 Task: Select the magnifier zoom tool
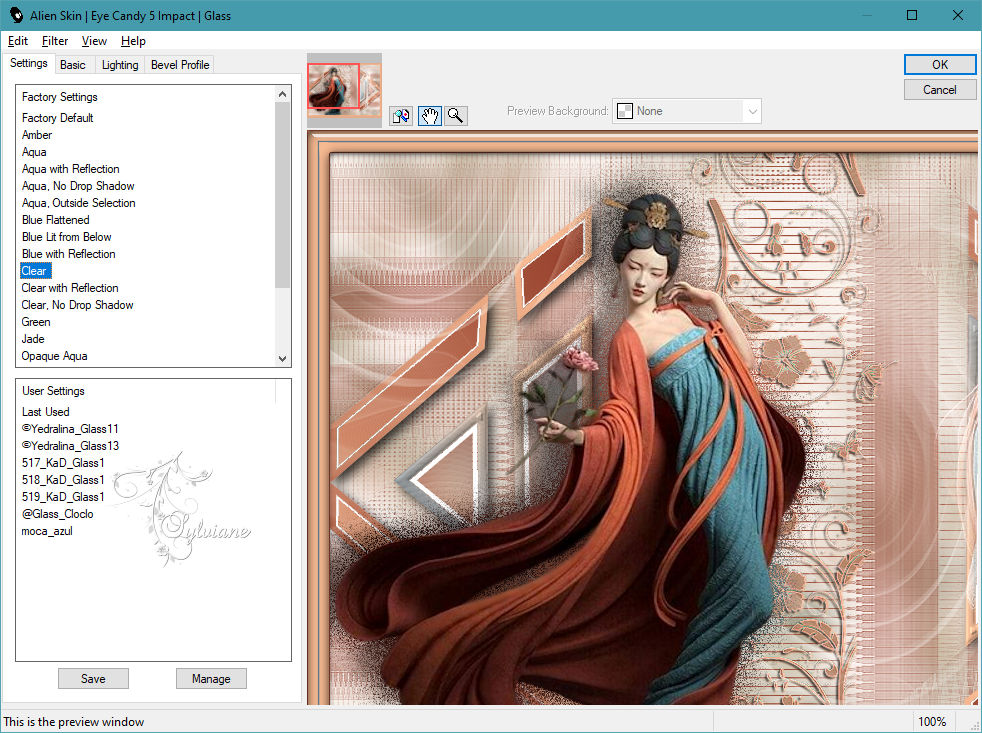(456, 115)
